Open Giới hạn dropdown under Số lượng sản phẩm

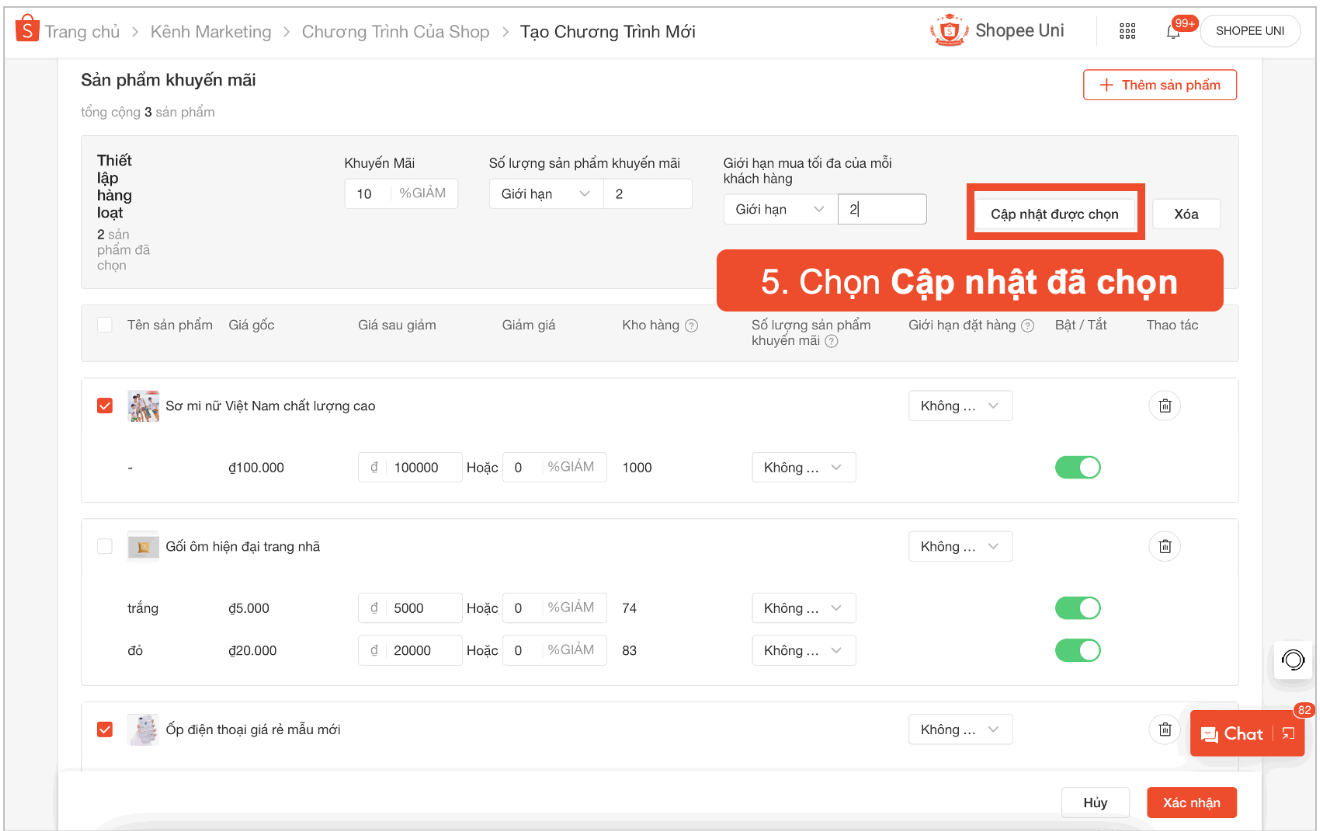(x=545, y=193)
